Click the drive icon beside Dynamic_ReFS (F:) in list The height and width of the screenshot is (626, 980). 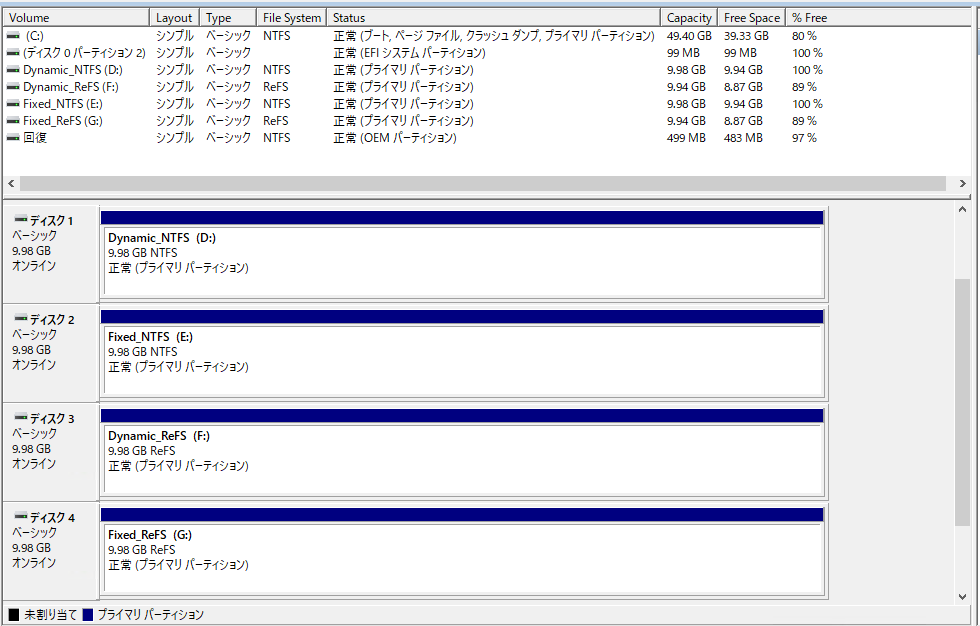[13, 87]
